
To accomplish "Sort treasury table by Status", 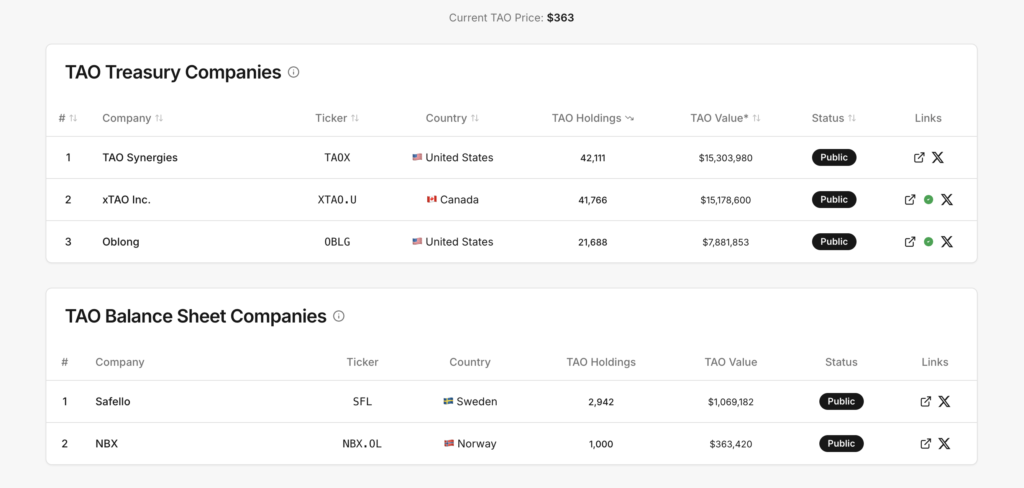I will point(834,118).
